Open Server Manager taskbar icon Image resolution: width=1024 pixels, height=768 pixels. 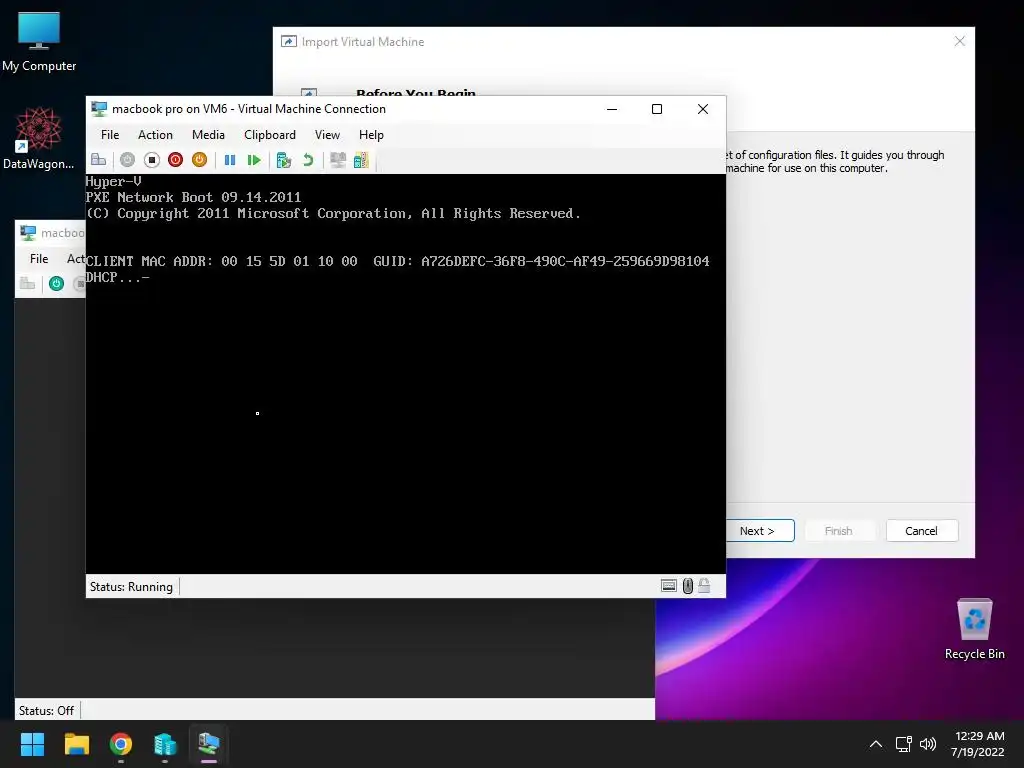pos(165,744)
